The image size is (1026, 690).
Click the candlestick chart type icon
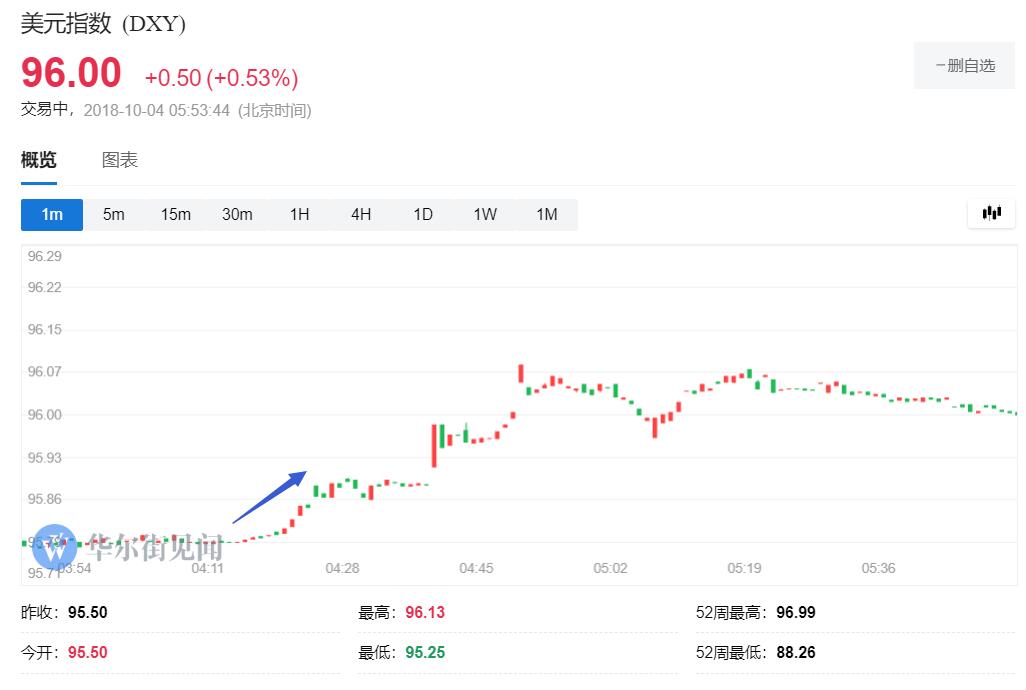coord(992,213)
